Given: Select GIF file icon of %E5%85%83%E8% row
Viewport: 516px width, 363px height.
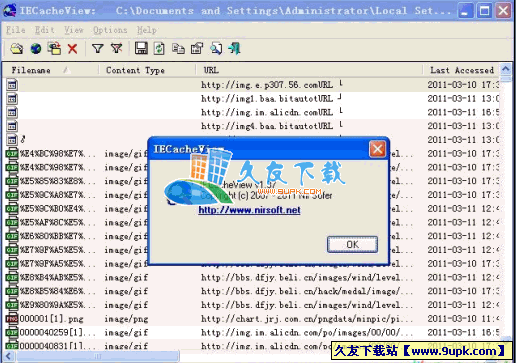Looking at the screenshot, I should pyautogui.click(x=12, y=181).
